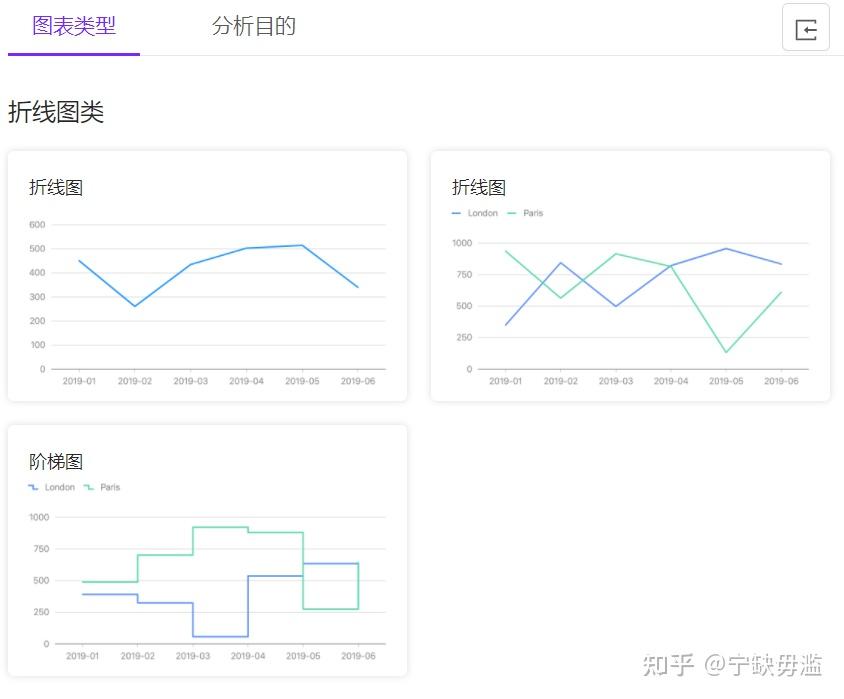Viewport: 844px width, 699px height.
Task: Click the collapse panel icon button
Action: point(805,27)
